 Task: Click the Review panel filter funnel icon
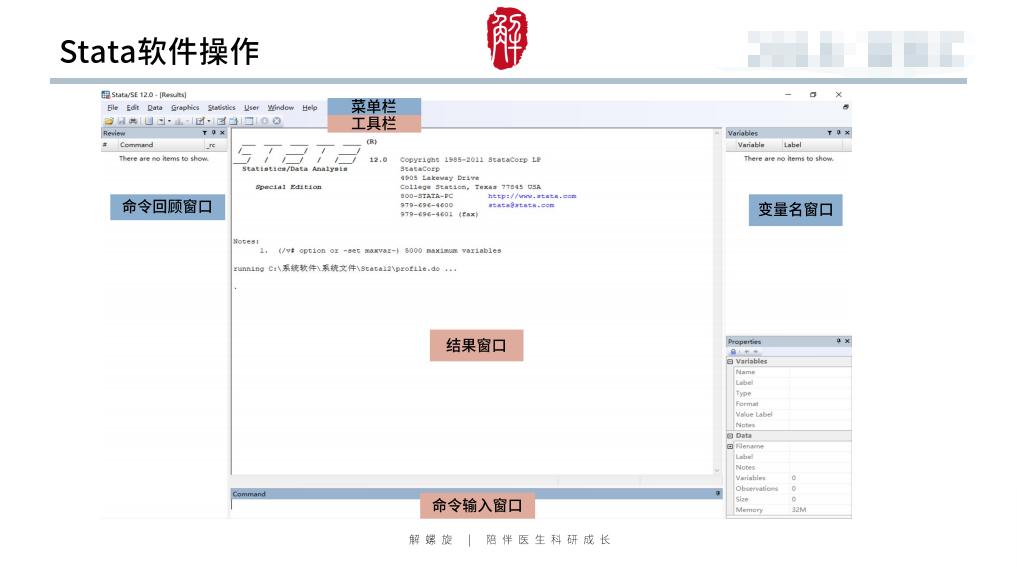click(x=205, y=133)
